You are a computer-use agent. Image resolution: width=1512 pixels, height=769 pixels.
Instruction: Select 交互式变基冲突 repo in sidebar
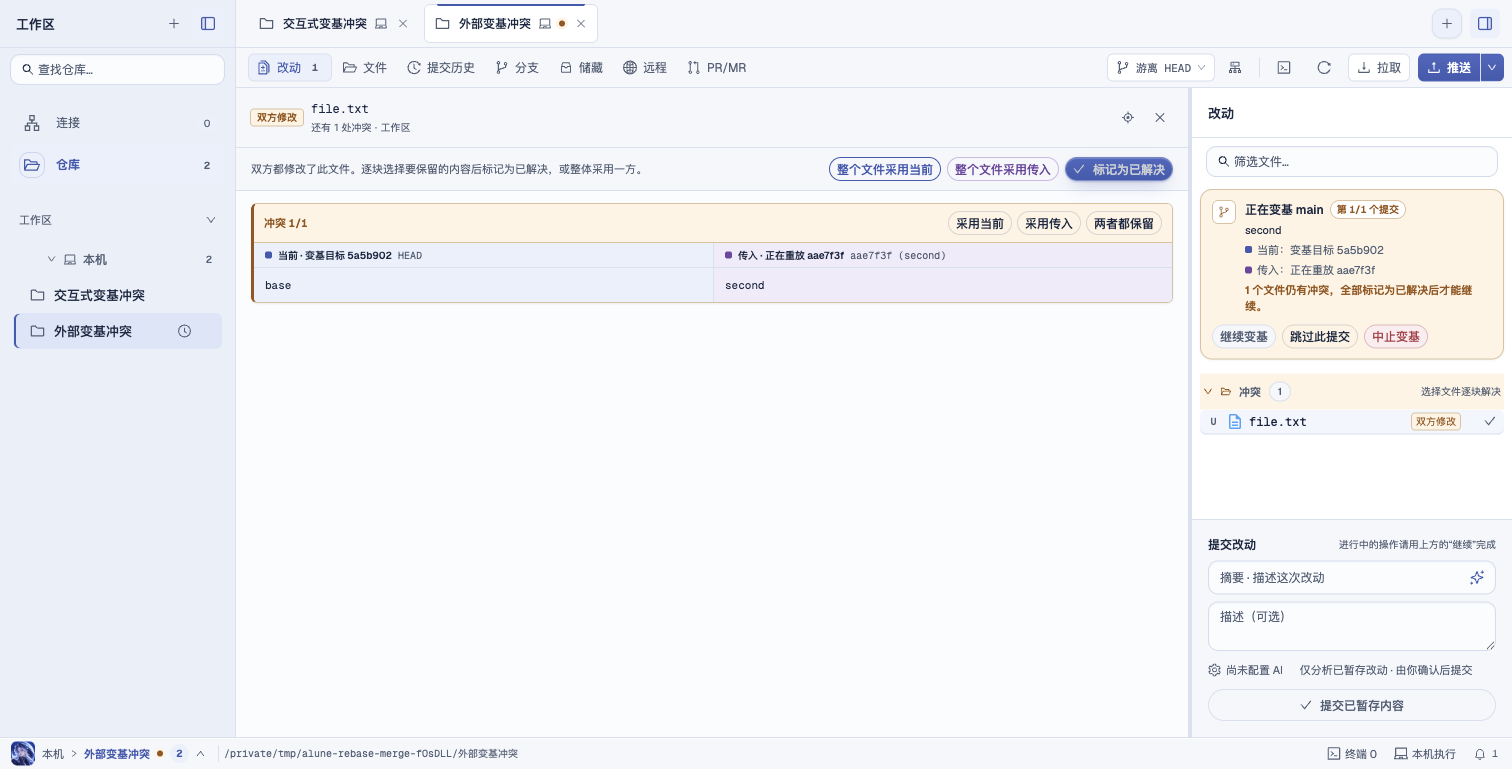[118, 295]
